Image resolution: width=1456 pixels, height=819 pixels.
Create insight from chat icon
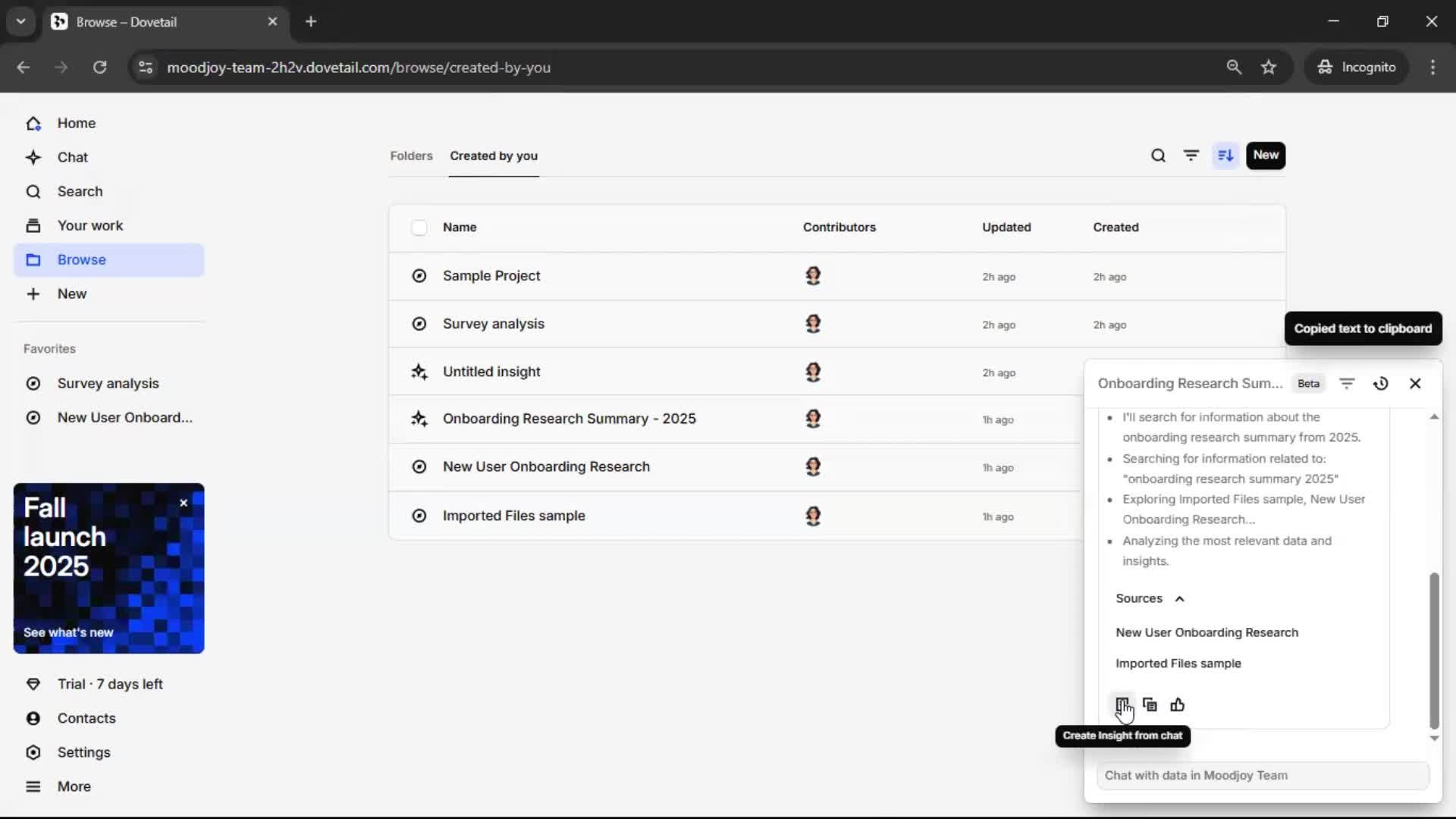coord(1122,705)
